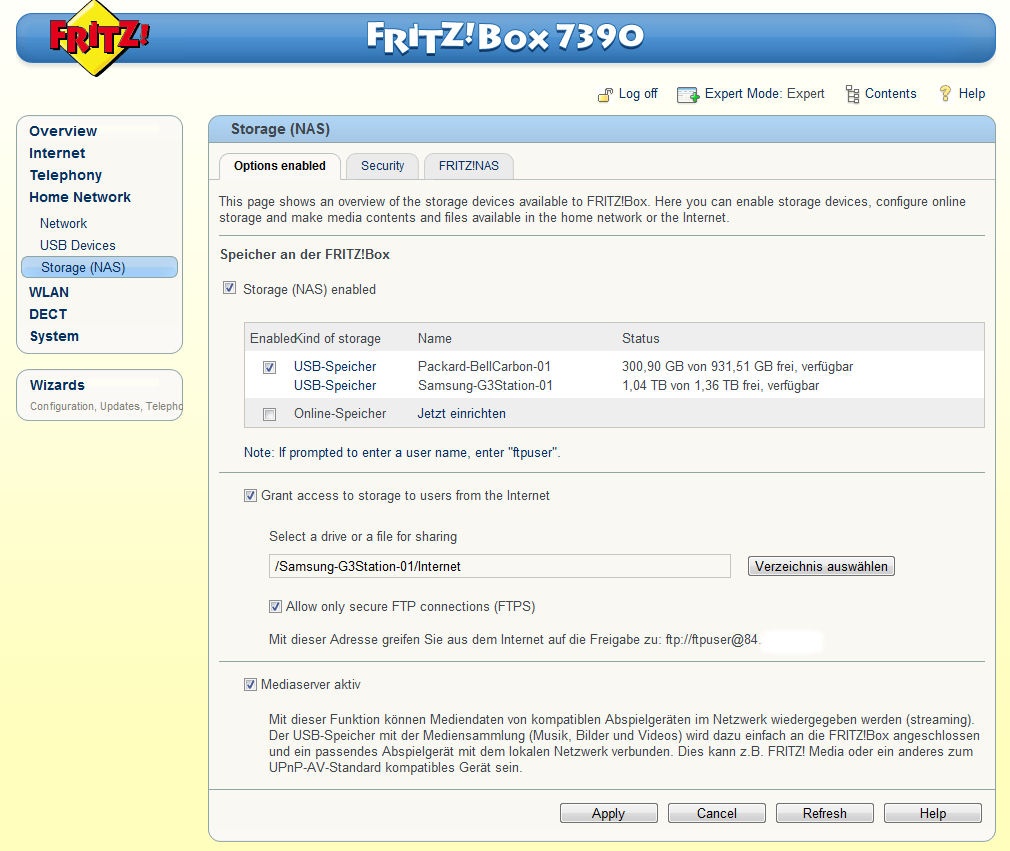Toggle Allow only secure FTP connections
This screenshot has width=1010, height=851.
tap(275, 606)
